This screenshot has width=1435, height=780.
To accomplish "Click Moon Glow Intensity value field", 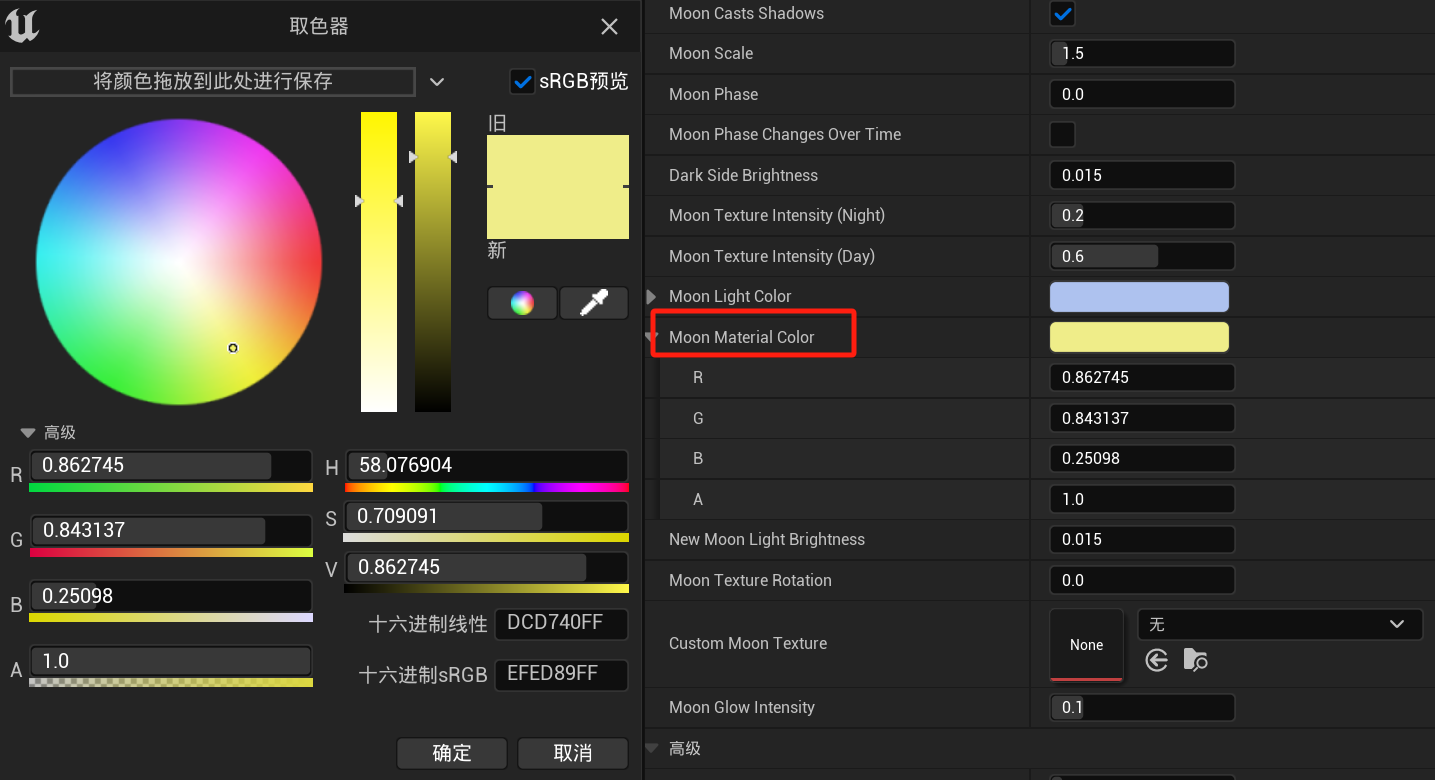I will tap(1142, 707).
